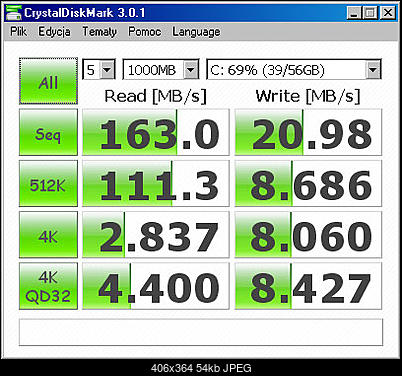This screenshot has height=376, width=402.
Task: Run all benchmarks with the All button
Action: click(x=48, y=81)
